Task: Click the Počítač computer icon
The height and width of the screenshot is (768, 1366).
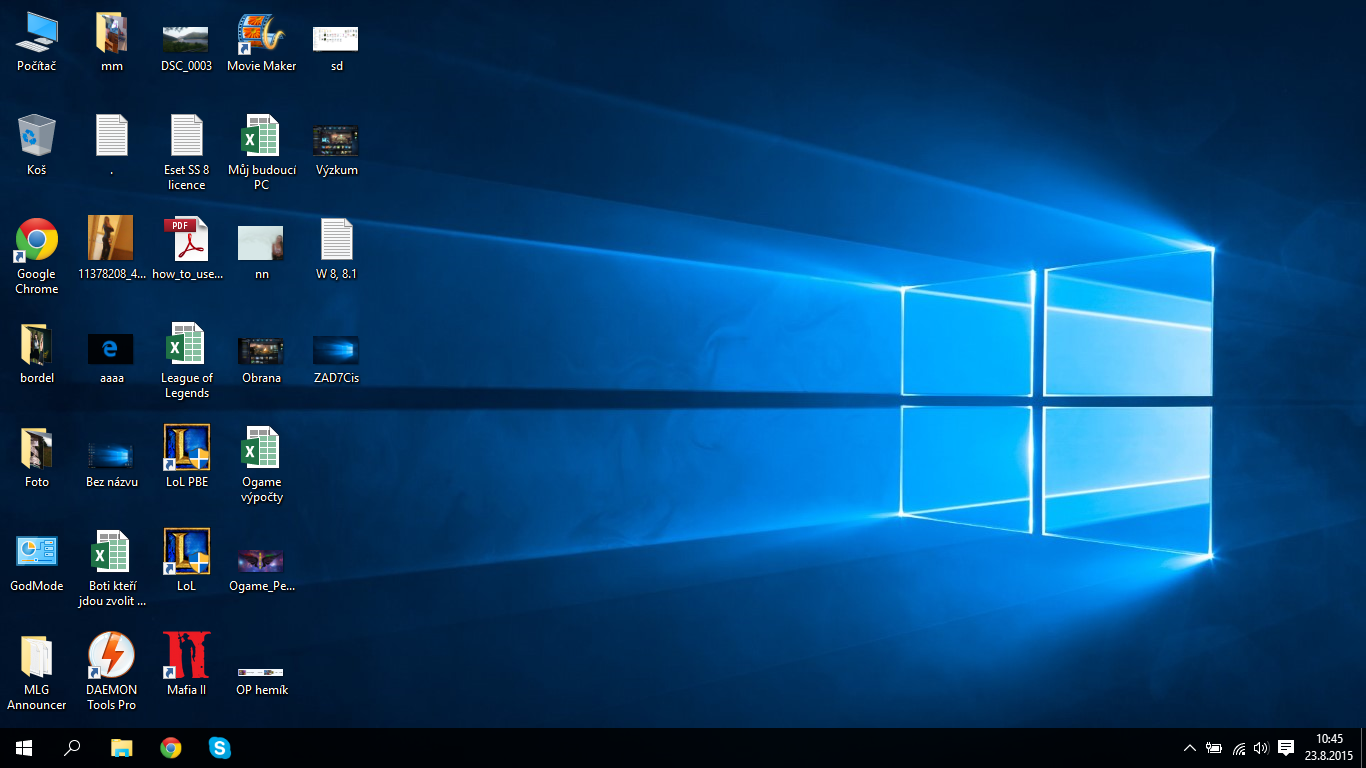Action: pyautogui.click(x=37, y=34)
